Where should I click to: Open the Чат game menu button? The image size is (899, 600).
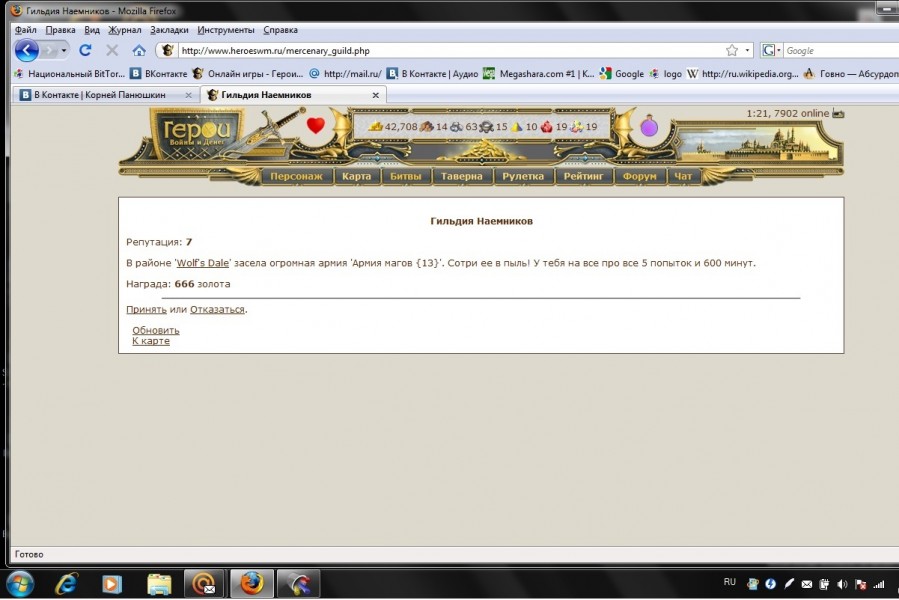(683, 176)
